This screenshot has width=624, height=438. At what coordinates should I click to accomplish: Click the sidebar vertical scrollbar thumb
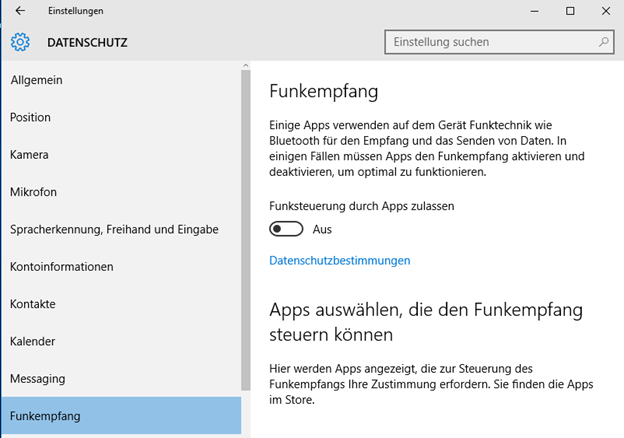tap(246, 230)
